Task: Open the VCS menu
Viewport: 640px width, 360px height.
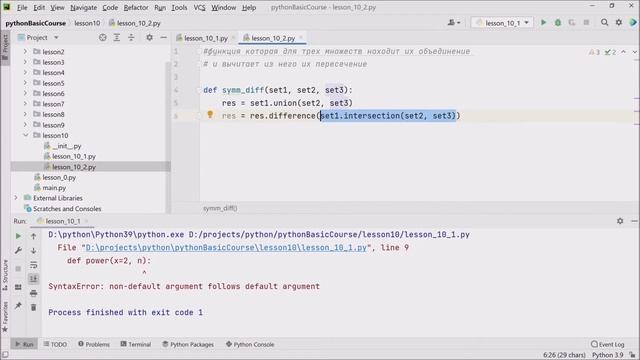Action: click(x=199, y=7)
